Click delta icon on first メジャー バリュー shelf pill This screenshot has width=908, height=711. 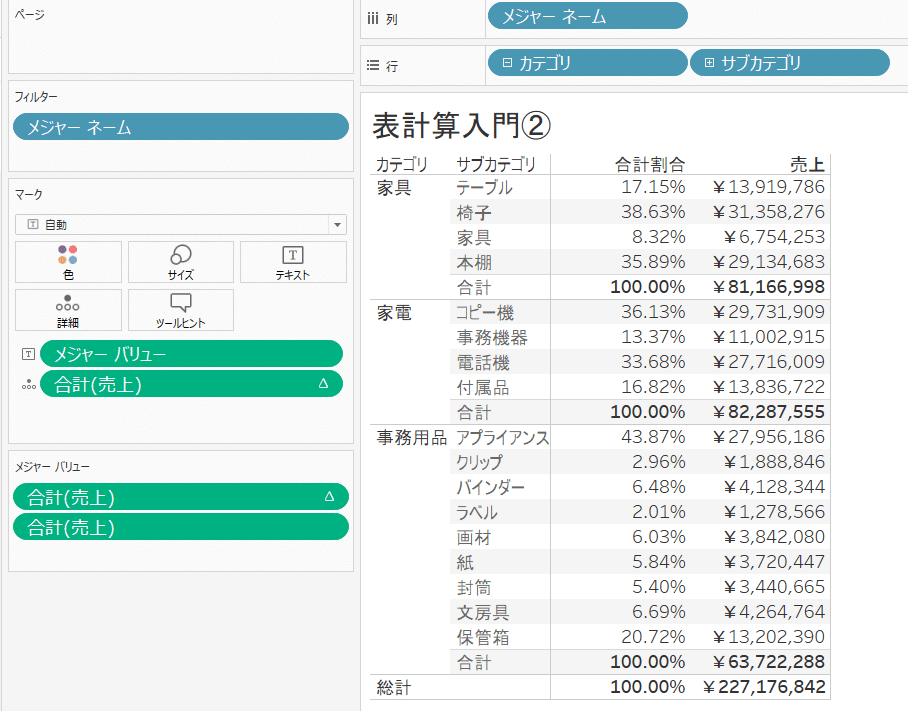tap(329, 496)
